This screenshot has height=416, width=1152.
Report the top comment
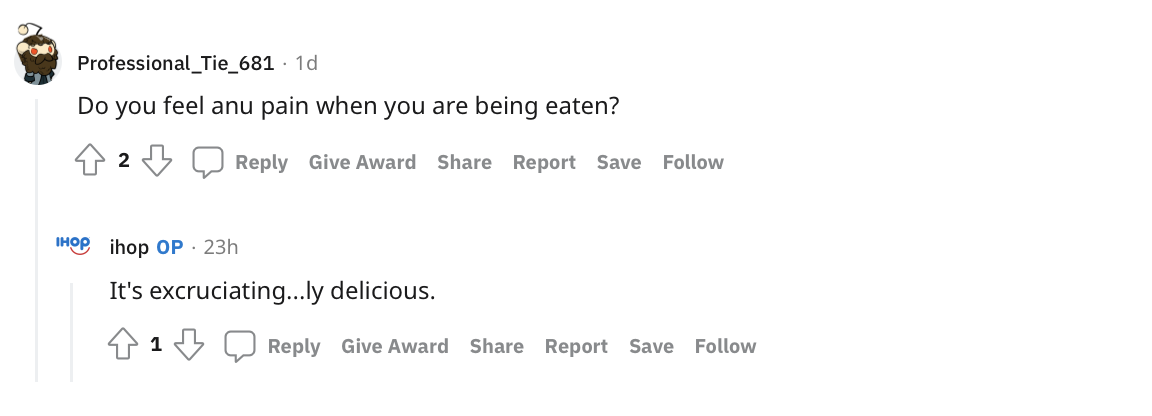tap(544, 162)
